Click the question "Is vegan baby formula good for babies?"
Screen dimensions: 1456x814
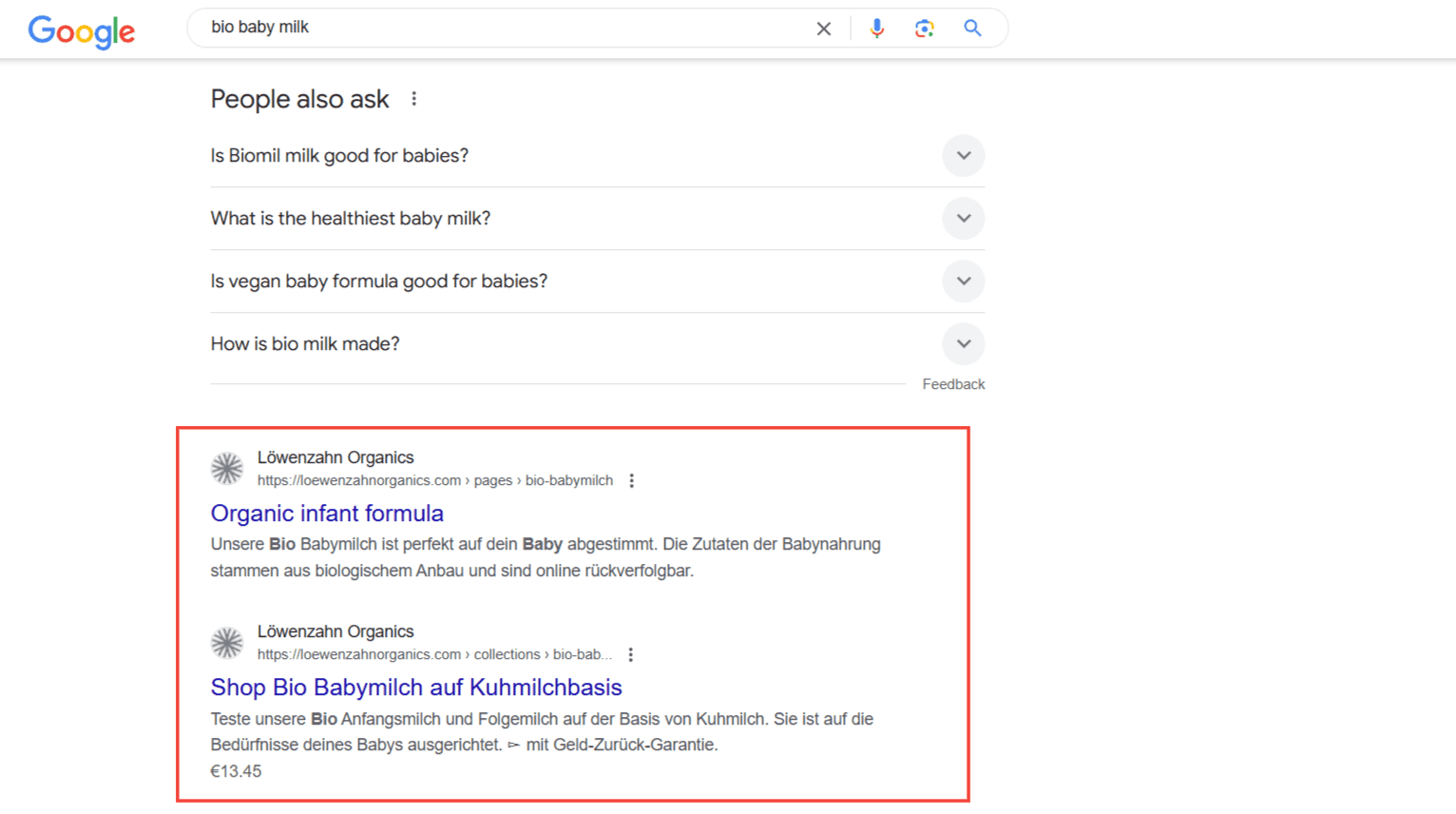(x=379, y=281)
